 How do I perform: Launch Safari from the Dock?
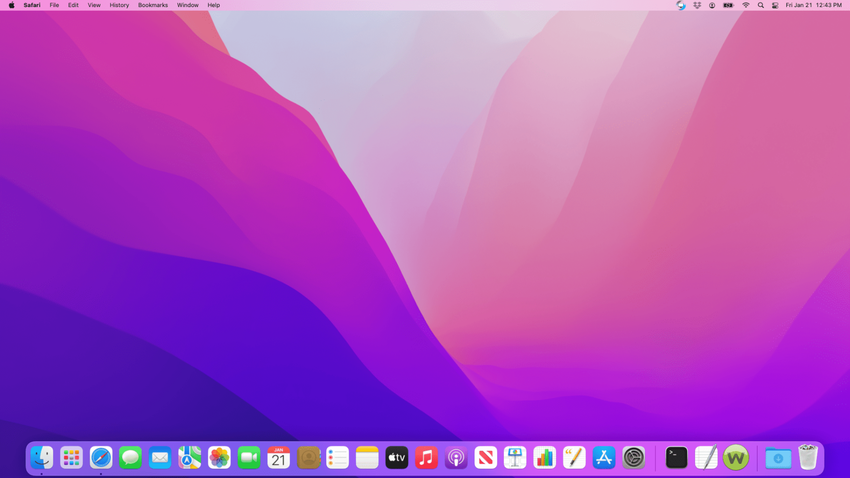point(101,457)
